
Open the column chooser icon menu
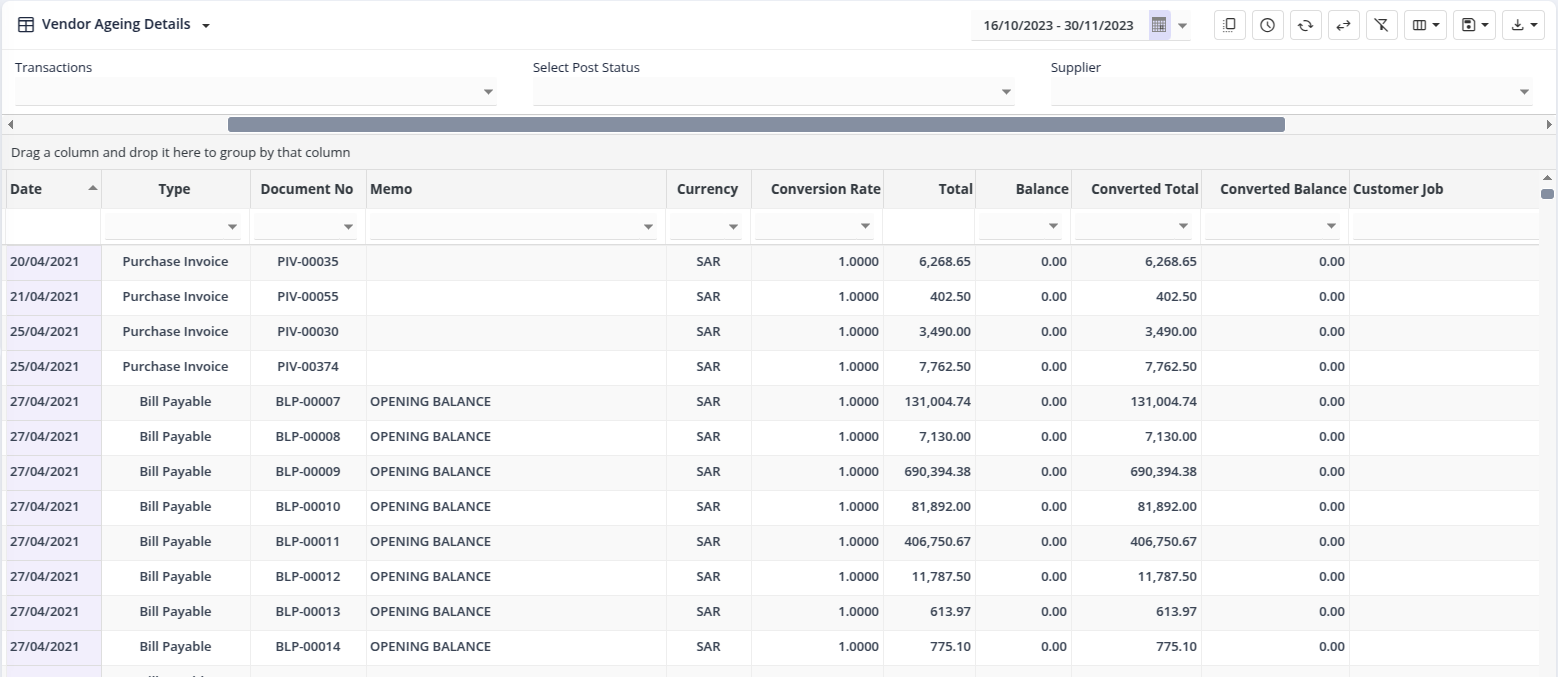[x=1425, y=25]
